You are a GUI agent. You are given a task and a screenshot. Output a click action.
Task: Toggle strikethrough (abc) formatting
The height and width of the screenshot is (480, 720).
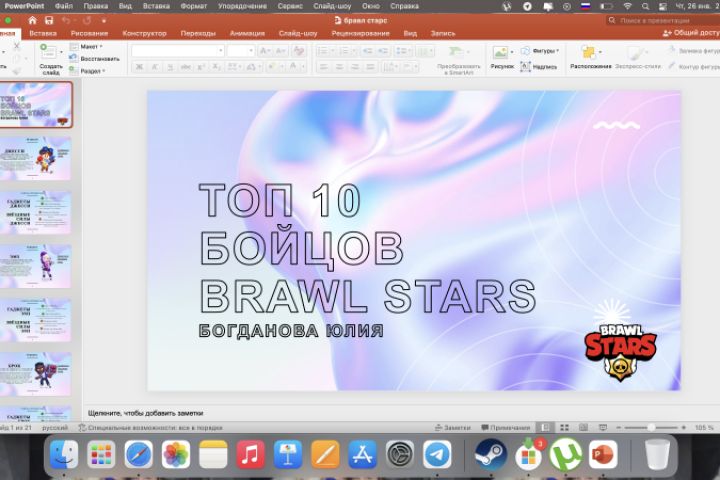pyautogui.click(x=186, y=67)
